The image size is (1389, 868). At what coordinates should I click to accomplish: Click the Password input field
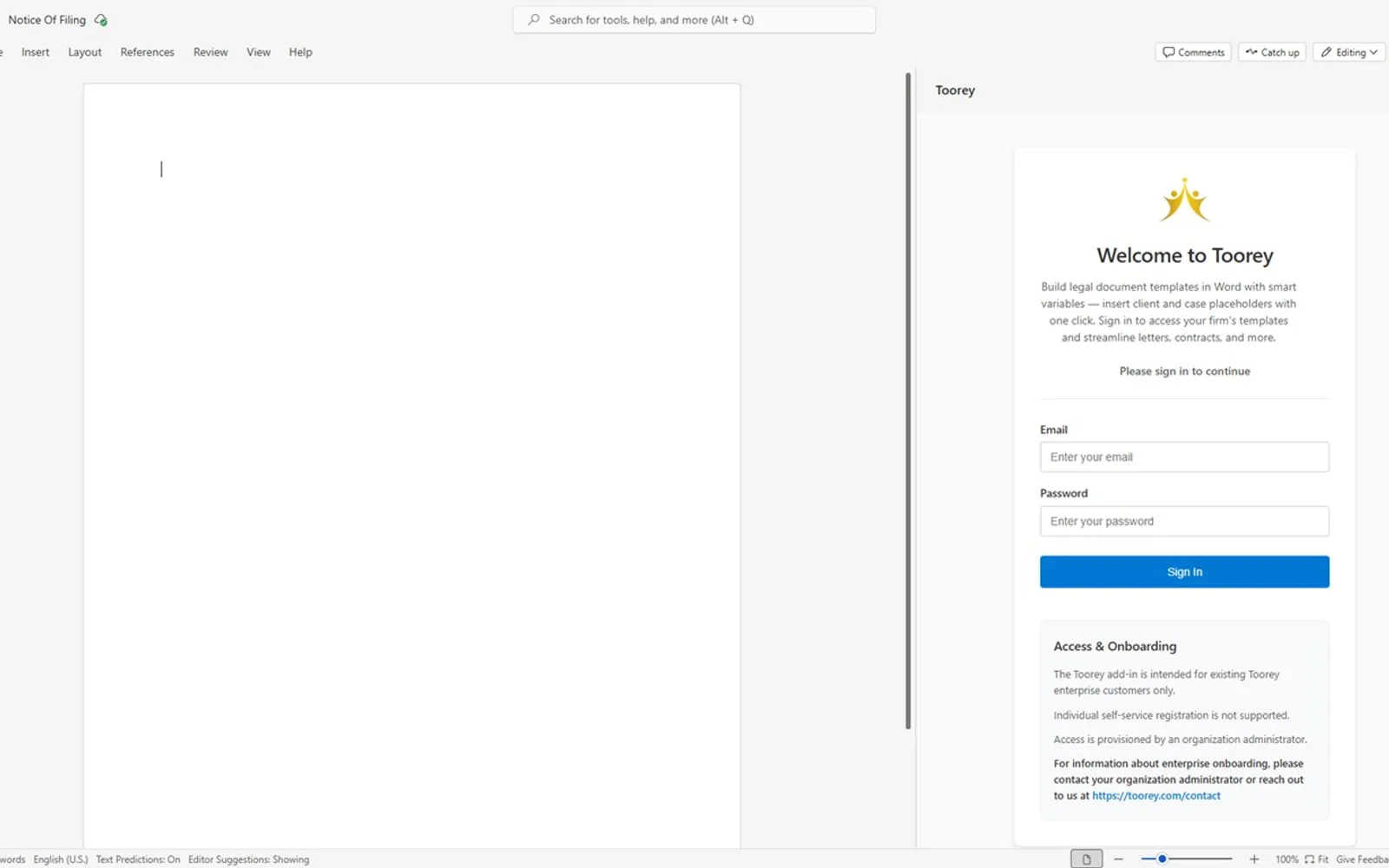1184,522
